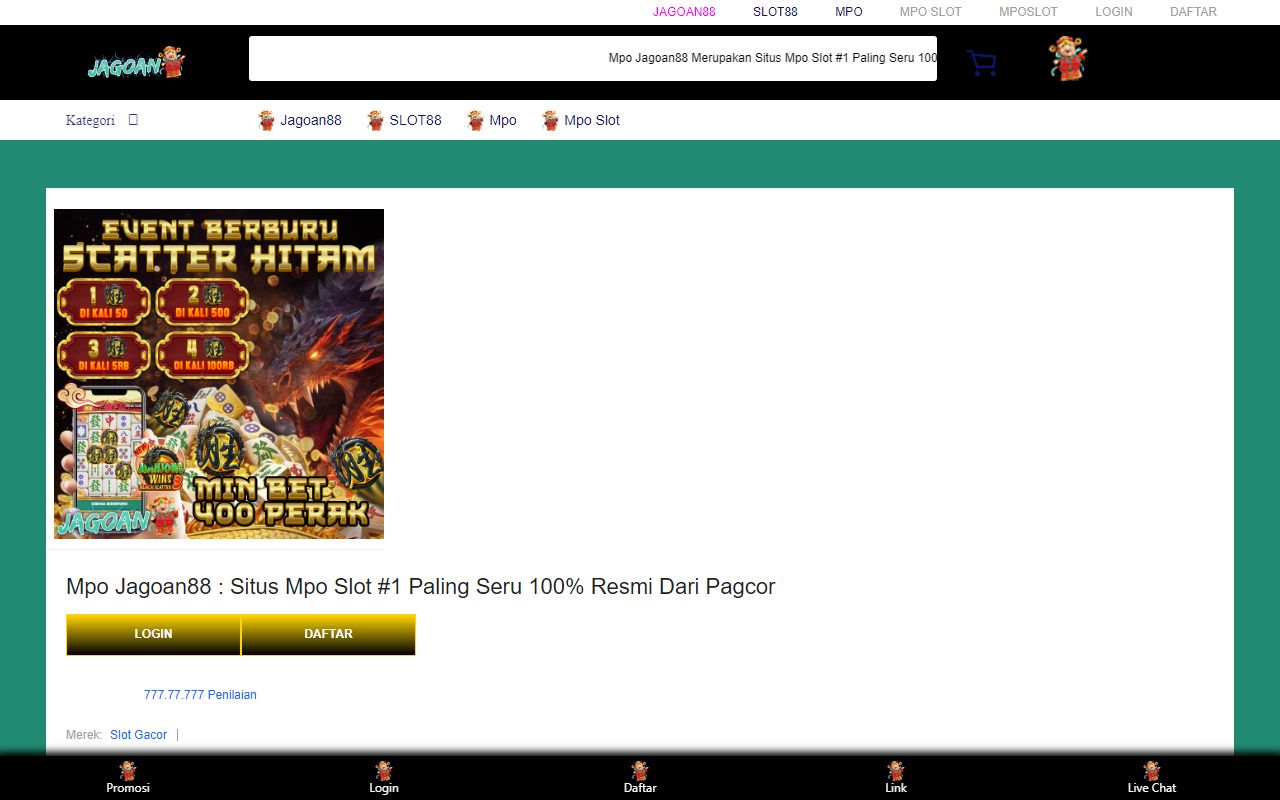Click DAFTAR in top navigation
Image resolution: width=1280 pixels, height=800 pixels.
1193,12
